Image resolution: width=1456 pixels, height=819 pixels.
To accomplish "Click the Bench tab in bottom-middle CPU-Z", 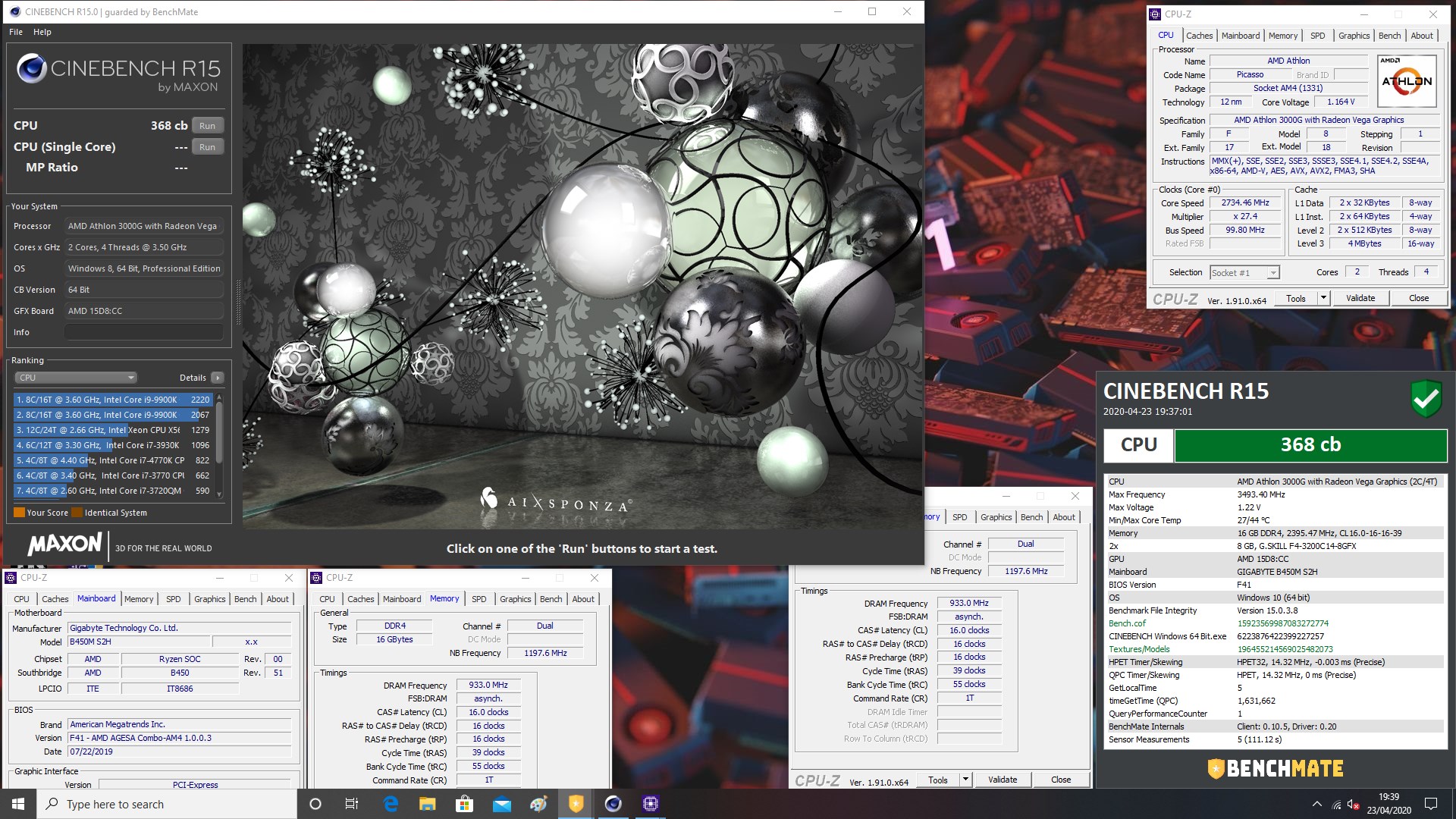I will coord(1031,517).
